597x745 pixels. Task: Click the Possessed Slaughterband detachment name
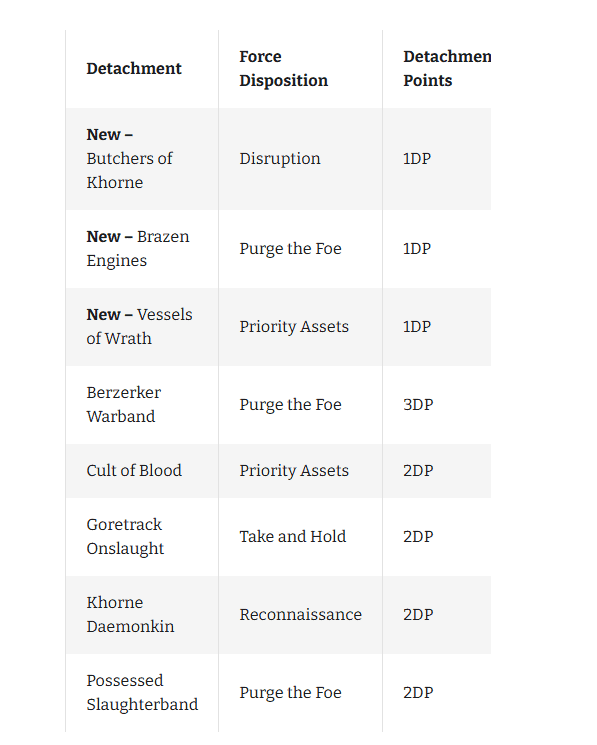click(x=142, y=692)
